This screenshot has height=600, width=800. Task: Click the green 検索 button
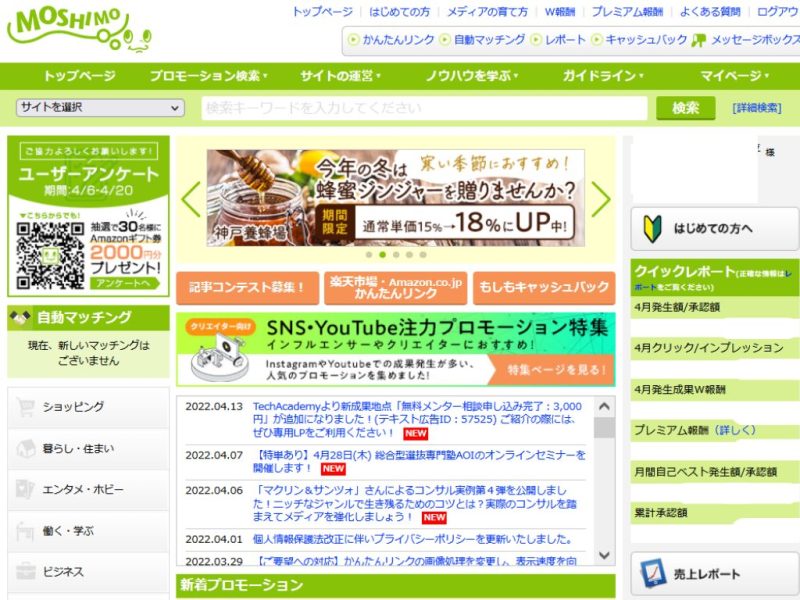pyautogui.click(x=686, y=108)
